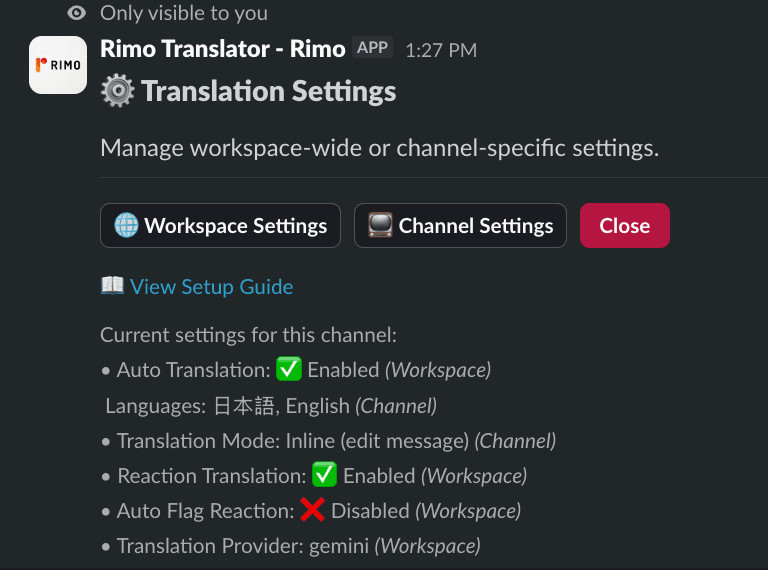
Task: Click the 'Auto Flag Reaction' label text
Action: coord(205,511)
